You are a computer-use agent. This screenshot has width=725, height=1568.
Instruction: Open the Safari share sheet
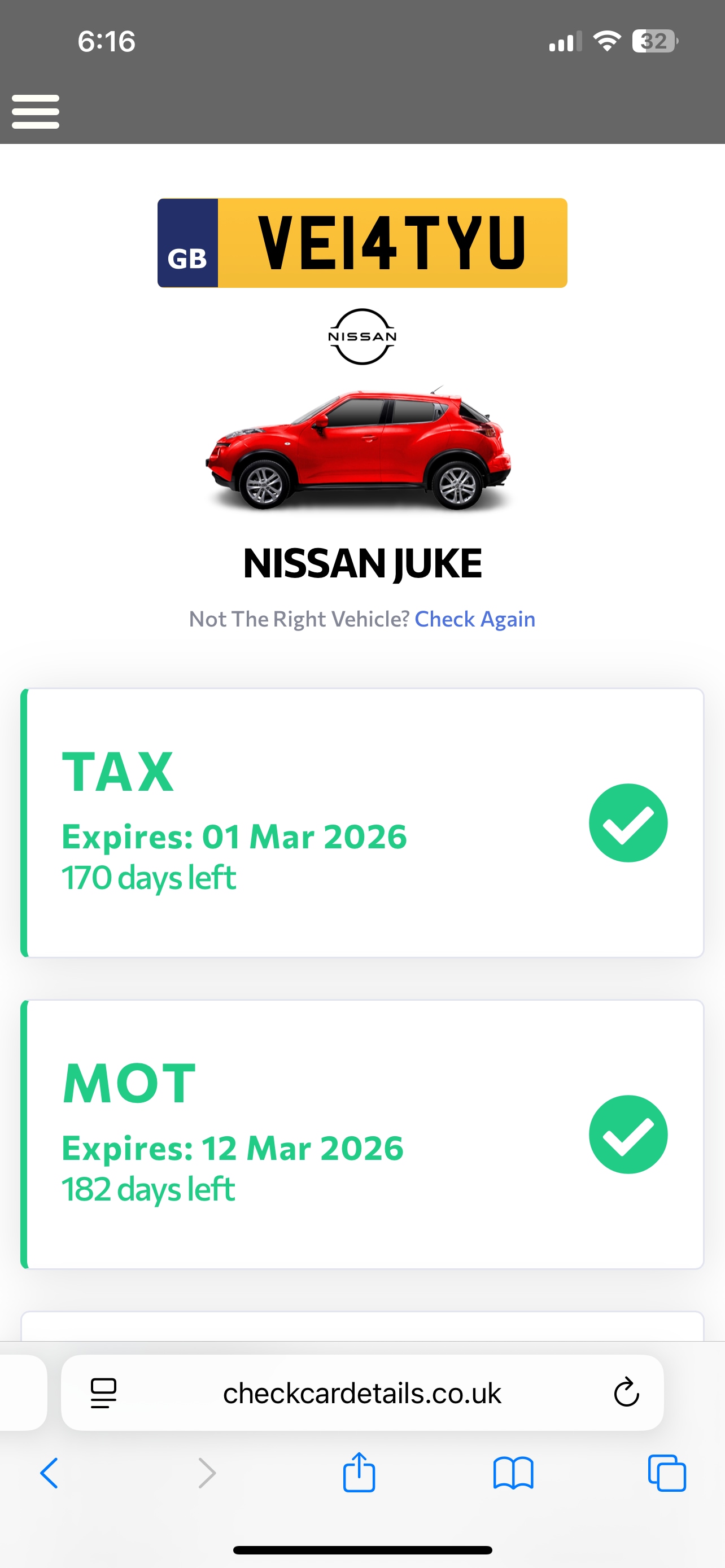tap(359, 1472)
